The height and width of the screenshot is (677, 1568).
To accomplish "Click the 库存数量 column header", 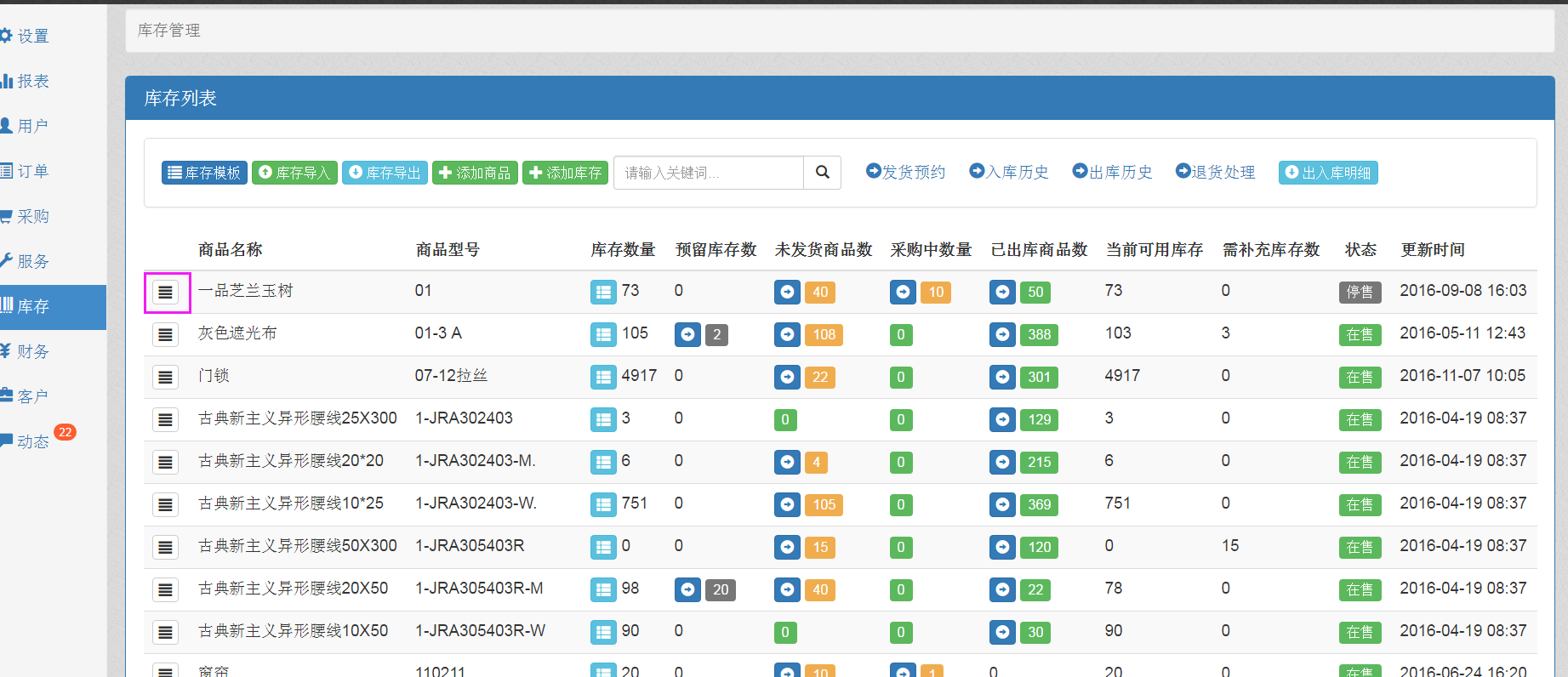I will 623,250.
